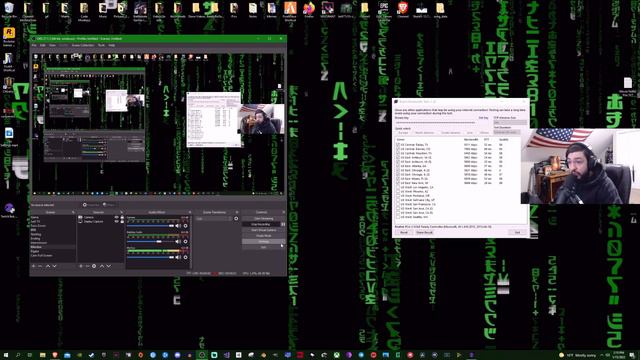Click Start Streaming in OBS Controls
This screenshot has width=640, height=360.
(x=263, y=219)
